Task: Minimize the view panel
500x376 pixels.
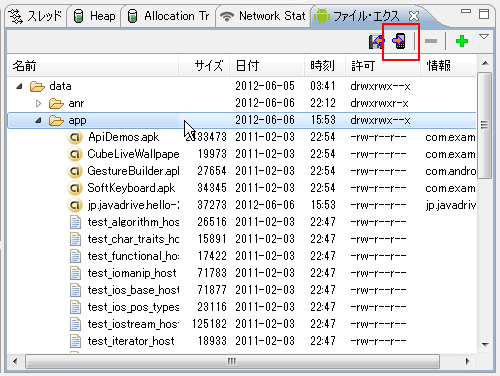Action: click(466, 11)
